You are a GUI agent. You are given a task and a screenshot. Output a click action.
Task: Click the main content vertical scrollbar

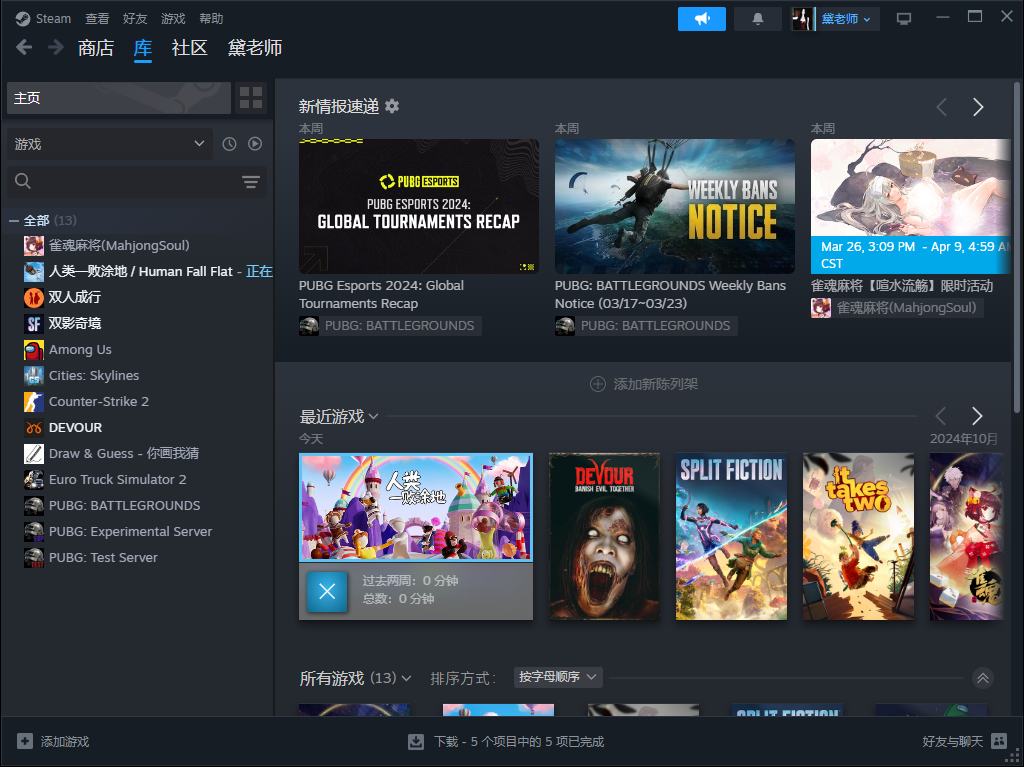click(x=1016, y=247)
